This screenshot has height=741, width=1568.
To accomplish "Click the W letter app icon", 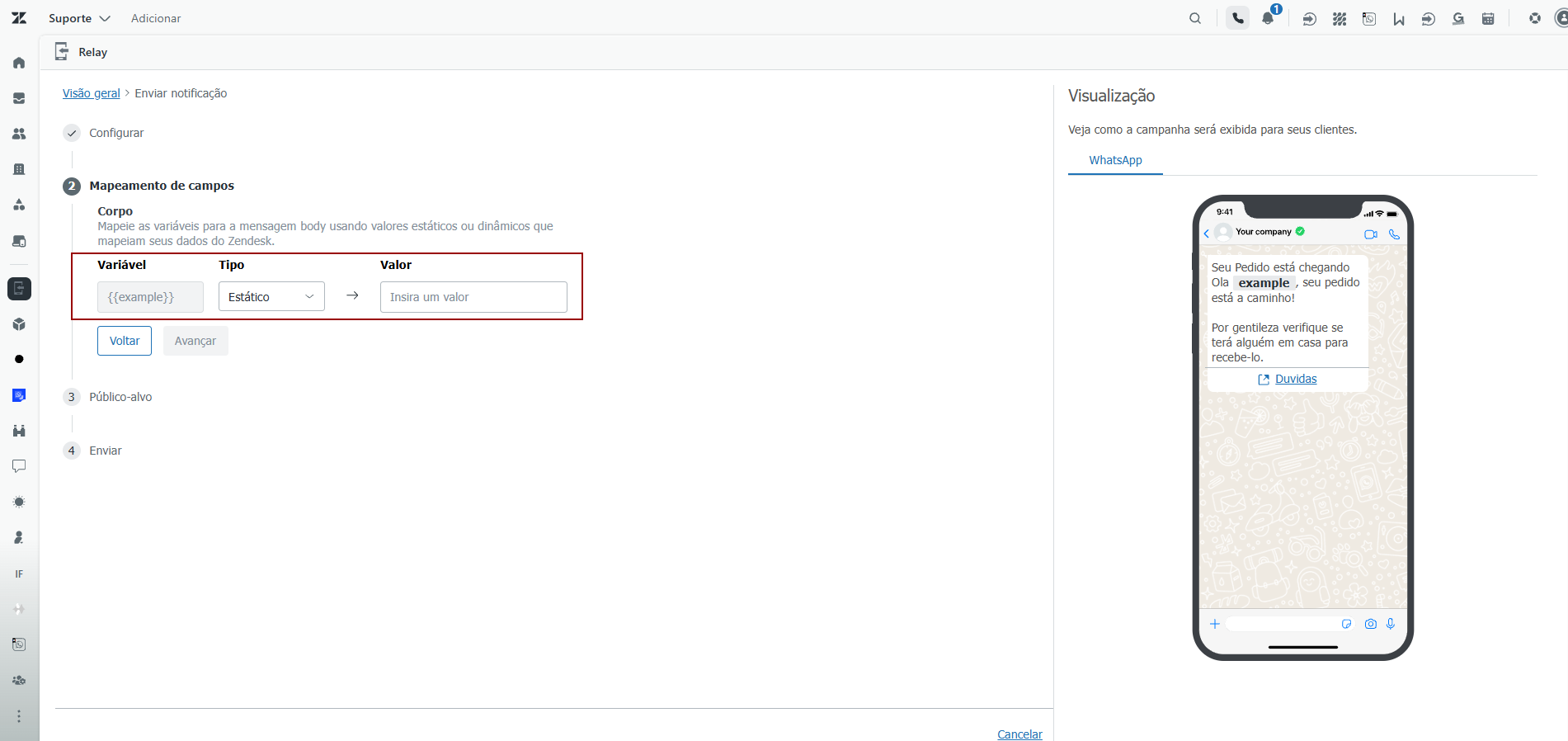I will click(x=1399, y=19).
